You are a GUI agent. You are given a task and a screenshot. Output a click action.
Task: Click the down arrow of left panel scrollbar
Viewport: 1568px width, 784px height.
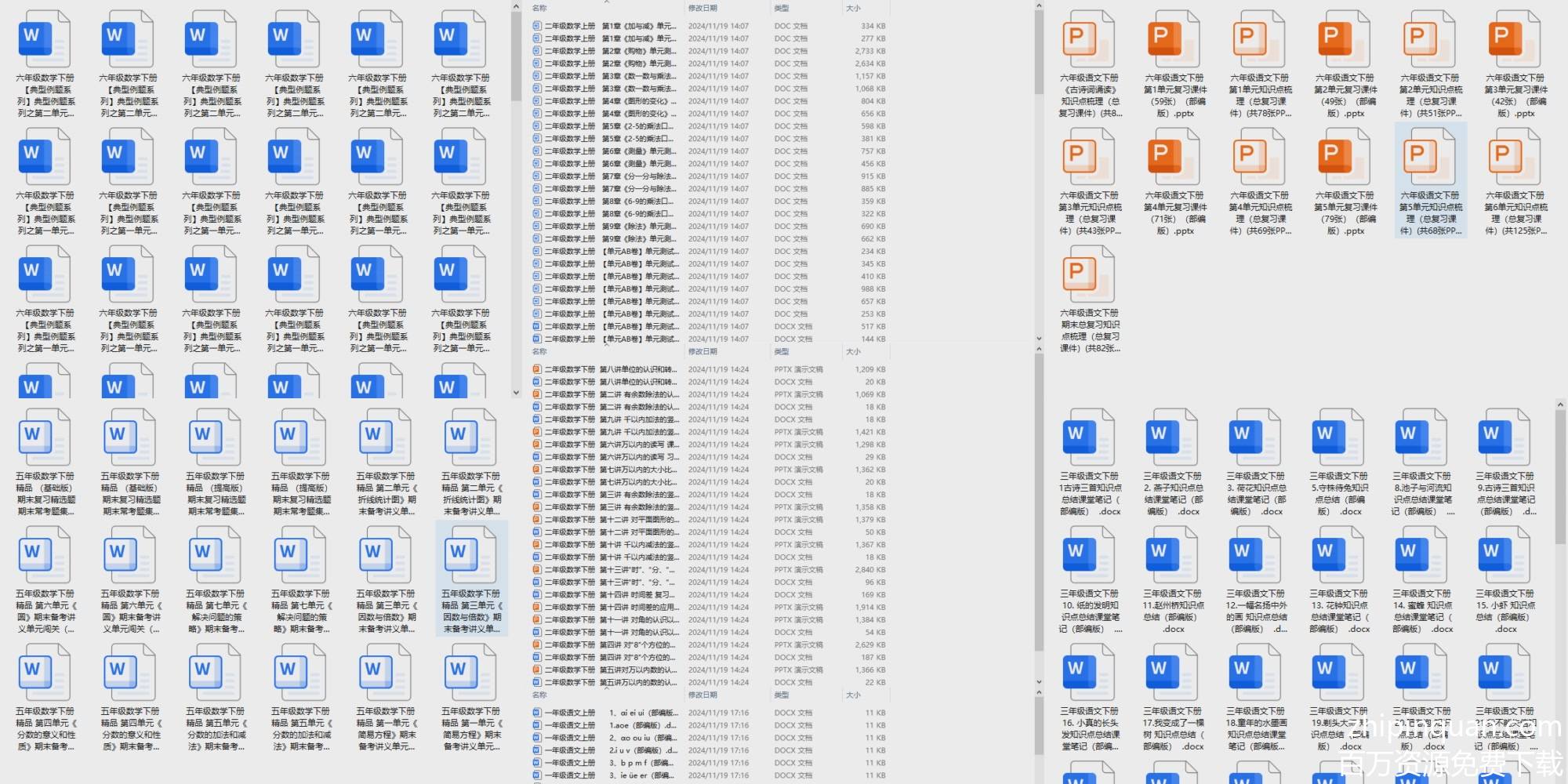point(516,393)
